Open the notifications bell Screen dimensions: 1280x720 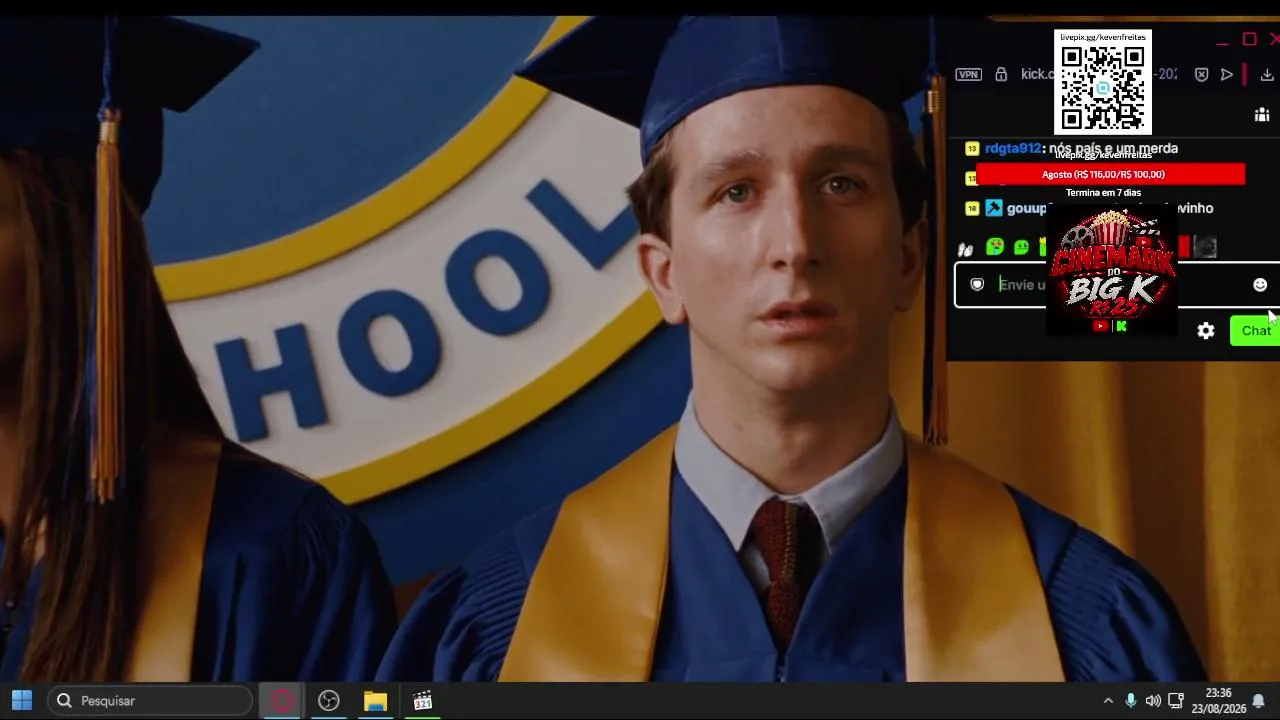tap(1259, 701)
